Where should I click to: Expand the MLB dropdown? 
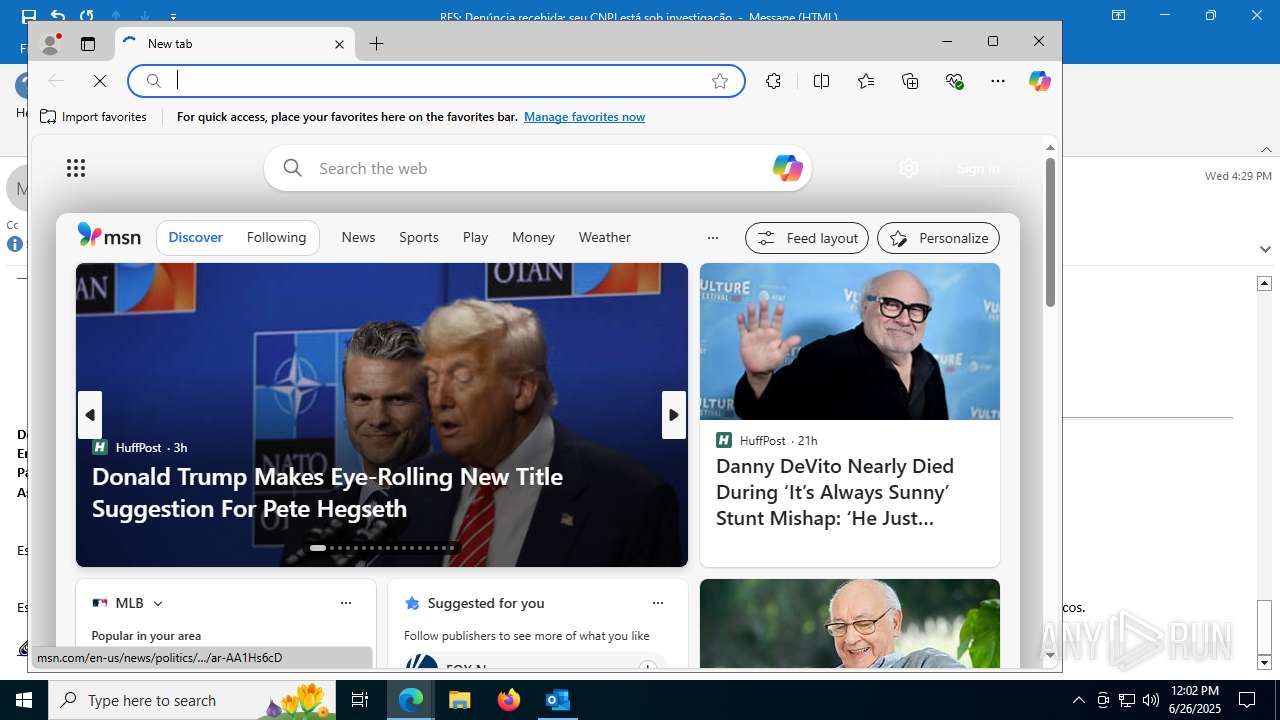point(158,603)
